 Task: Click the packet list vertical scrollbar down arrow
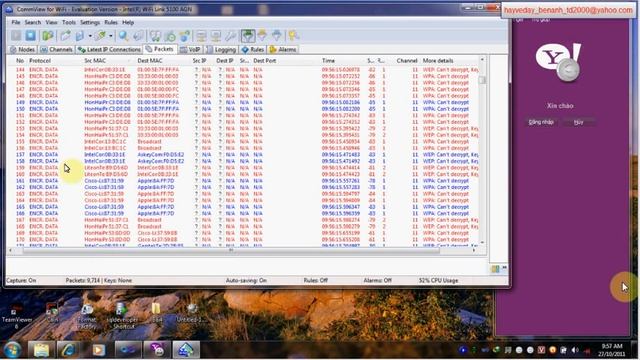point(482,243)
